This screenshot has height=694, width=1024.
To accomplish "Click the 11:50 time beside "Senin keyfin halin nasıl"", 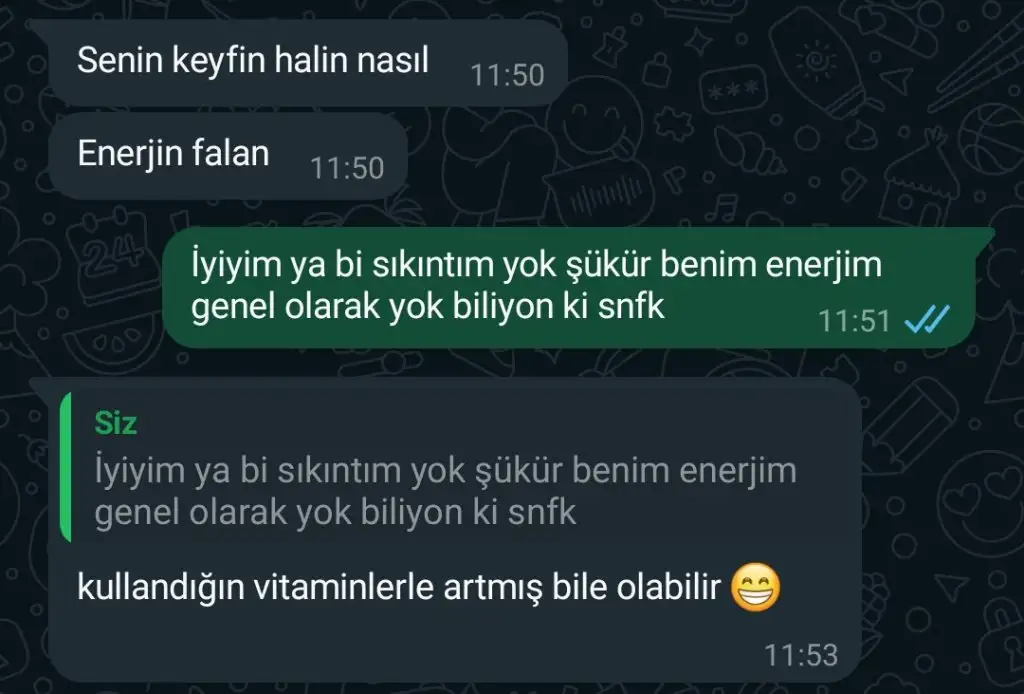I will pyautogui.click(x=507, y=75).
